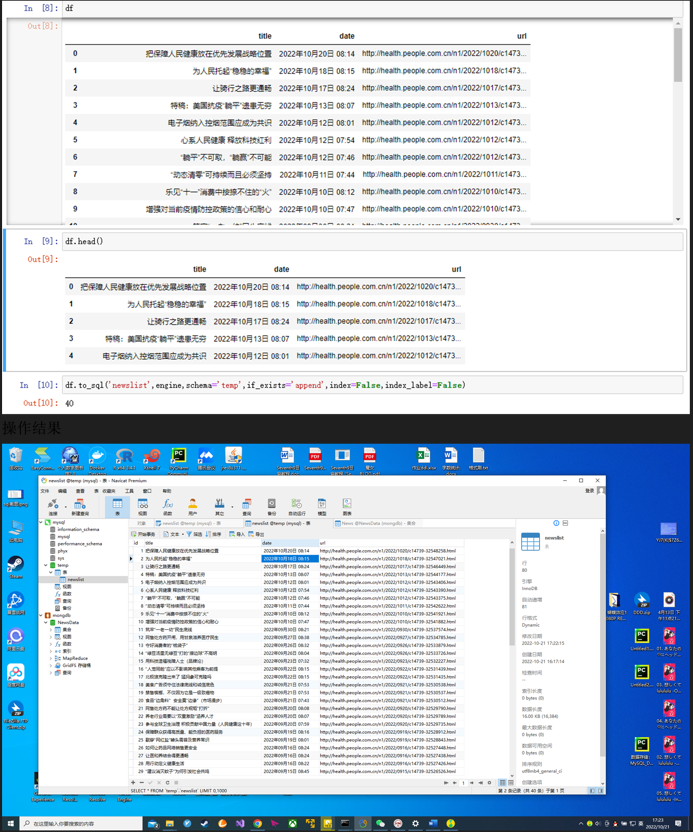Click the refresh icon below the data grid

[x=168, y=782]
